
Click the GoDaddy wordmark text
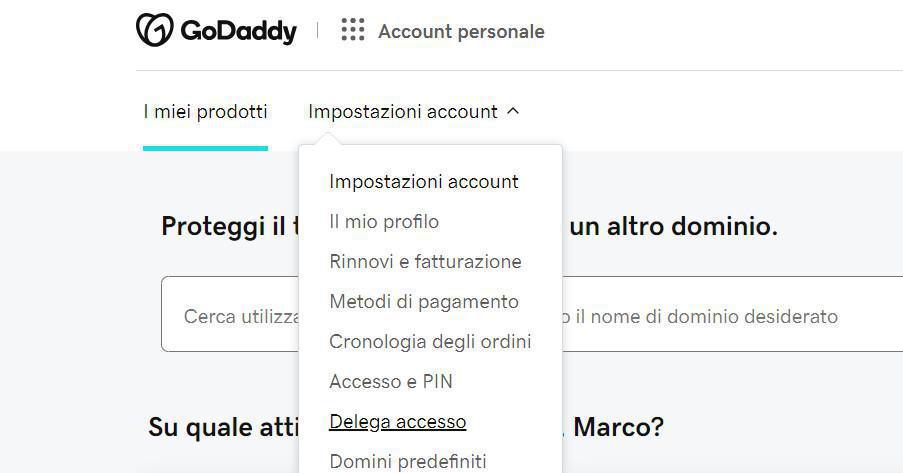pos(238,32)
